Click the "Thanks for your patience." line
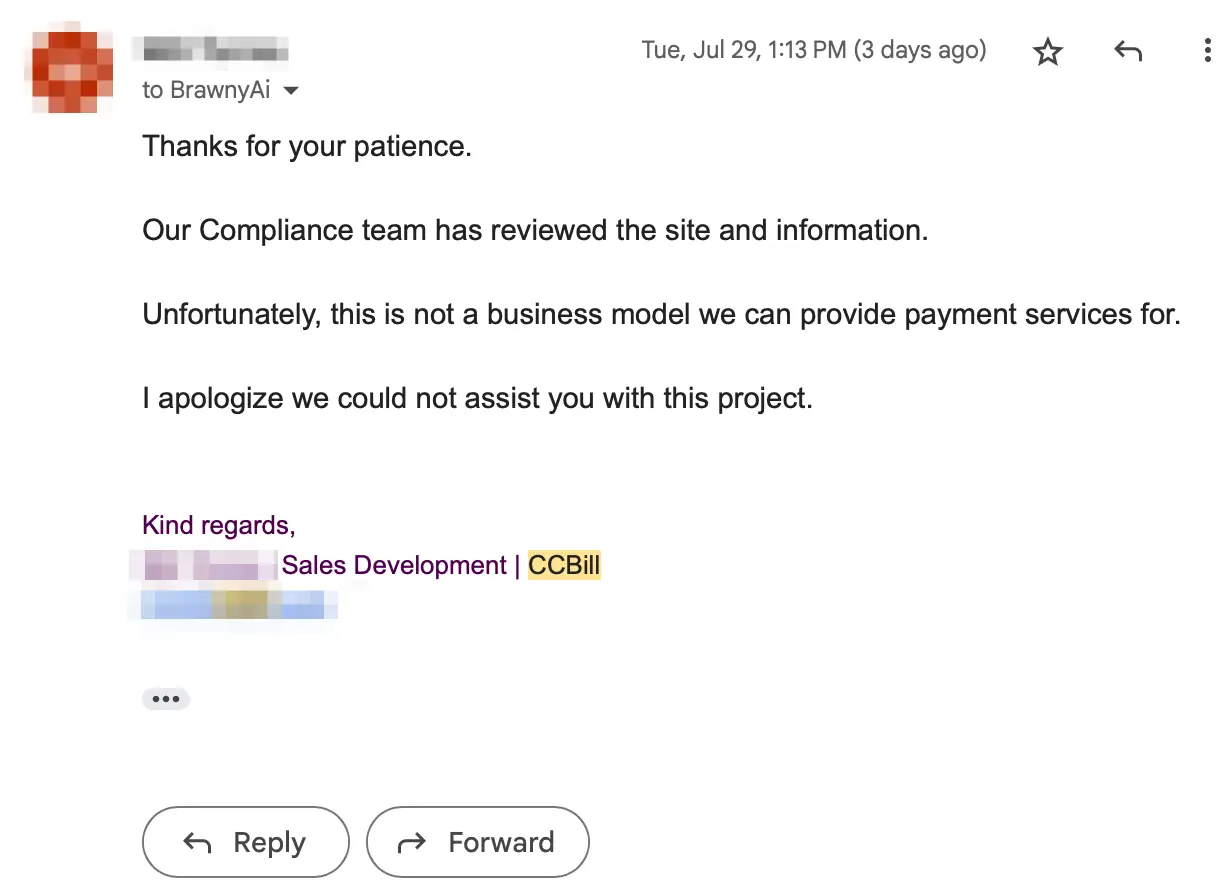1226x886 pixels. [x=307, y=147]
